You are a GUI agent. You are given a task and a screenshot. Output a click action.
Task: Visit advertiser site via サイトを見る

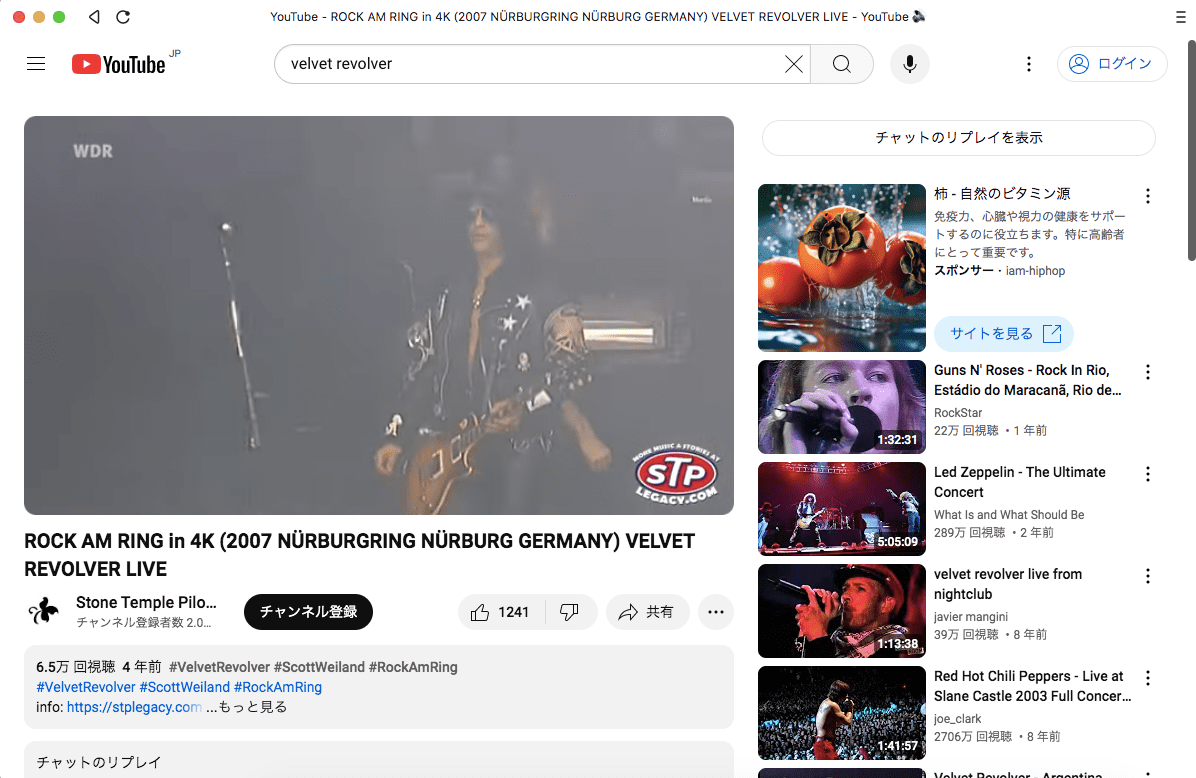tap(1004, 333)
